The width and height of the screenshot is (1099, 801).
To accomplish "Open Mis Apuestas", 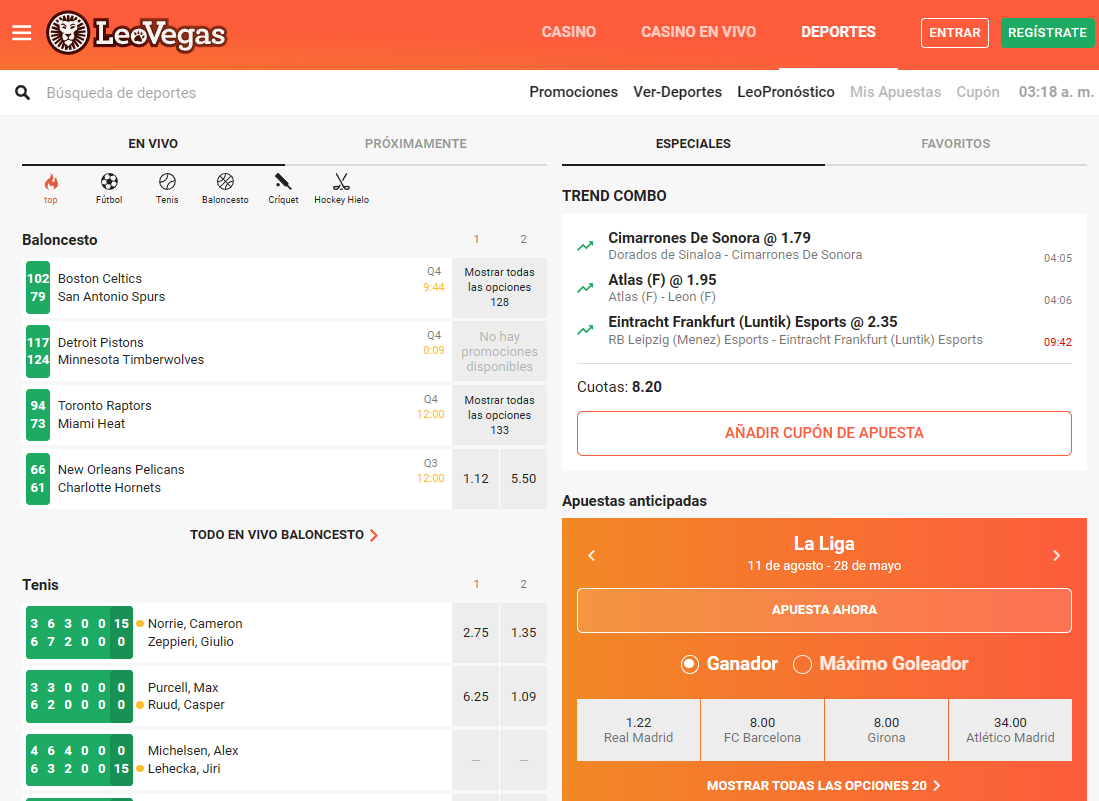I will (895, 92).
